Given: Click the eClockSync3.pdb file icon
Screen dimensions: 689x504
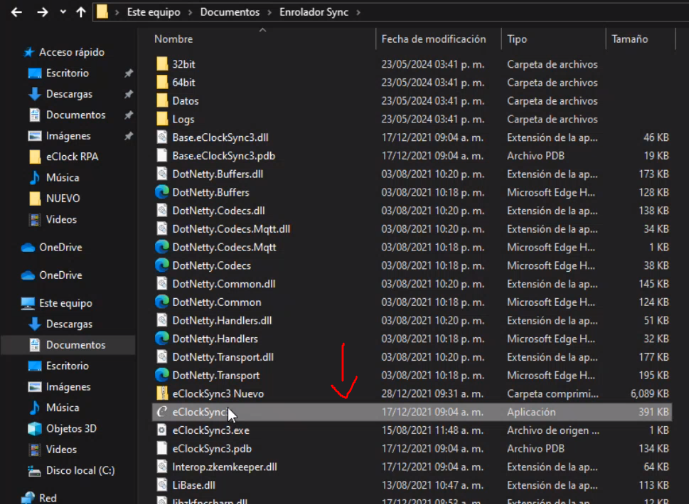Looking at the screenshot, I should (x=162, y=449).
